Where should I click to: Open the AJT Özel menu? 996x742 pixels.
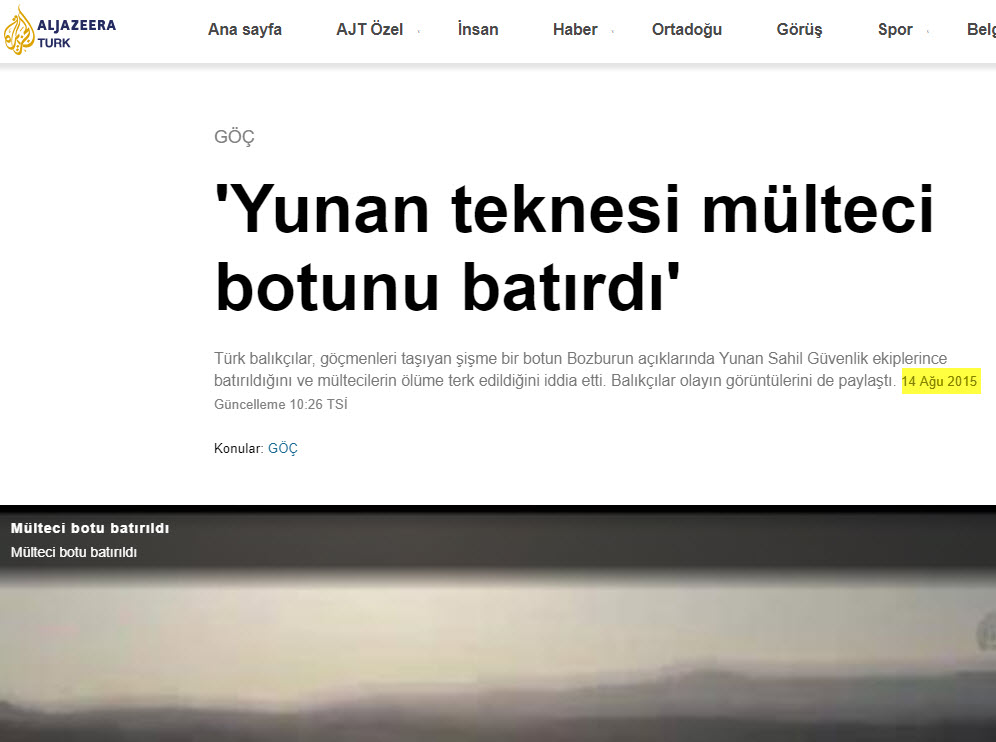(x=369, y=30)
